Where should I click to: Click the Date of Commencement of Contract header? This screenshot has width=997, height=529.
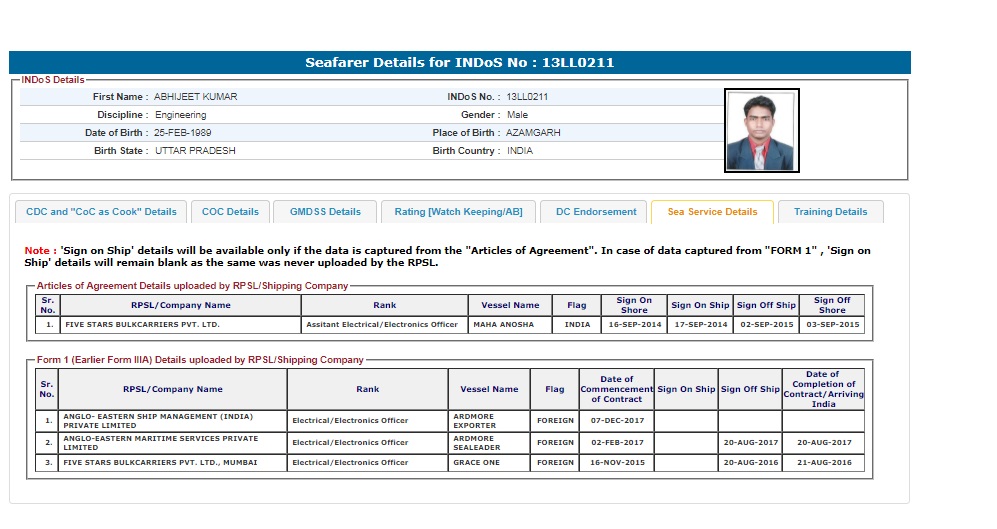tap(616, 389)
